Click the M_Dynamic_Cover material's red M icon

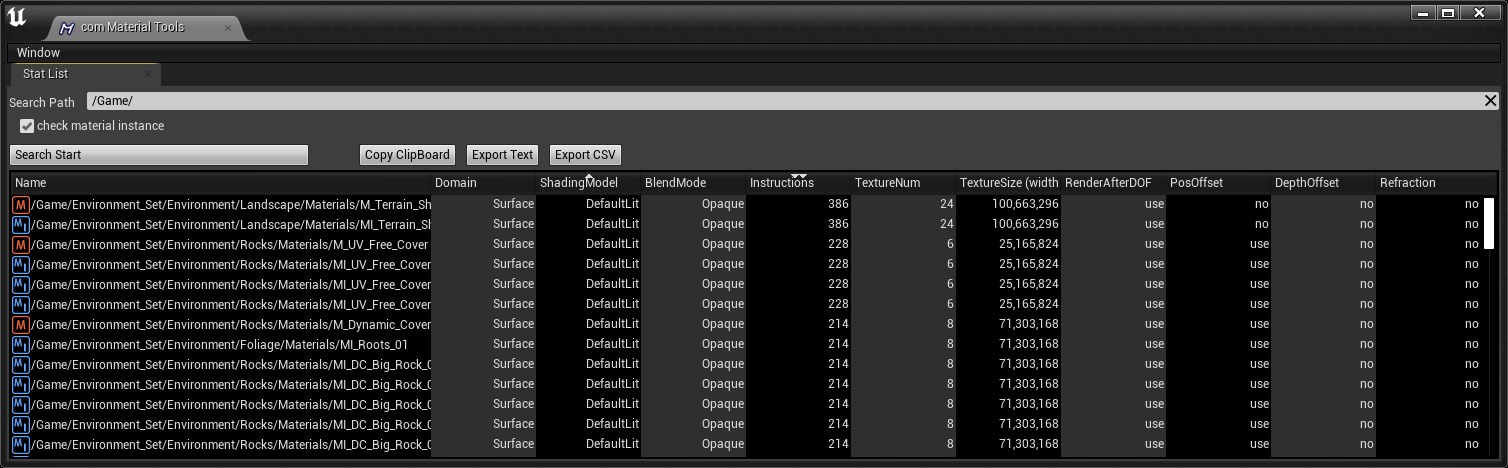coord(21,324)
